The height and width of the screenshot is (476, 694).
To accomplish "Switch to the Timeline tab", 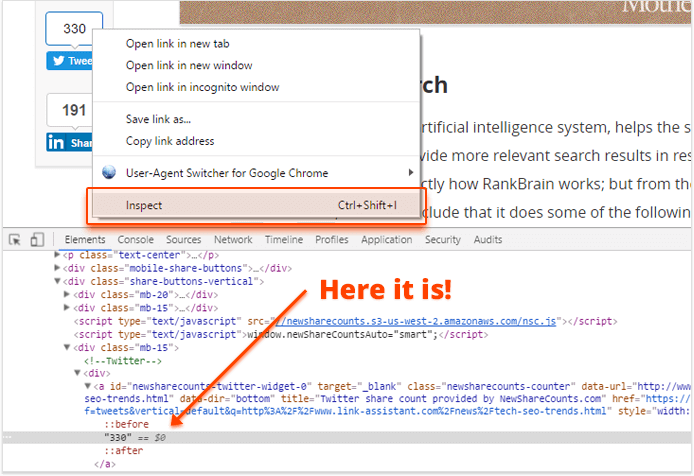I will coord(284,240).
